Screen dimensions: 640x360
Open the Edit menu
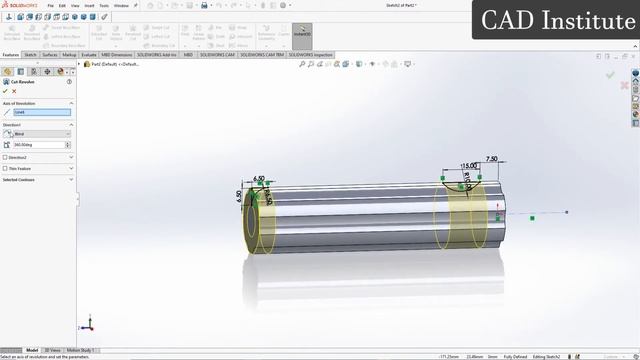62,6
